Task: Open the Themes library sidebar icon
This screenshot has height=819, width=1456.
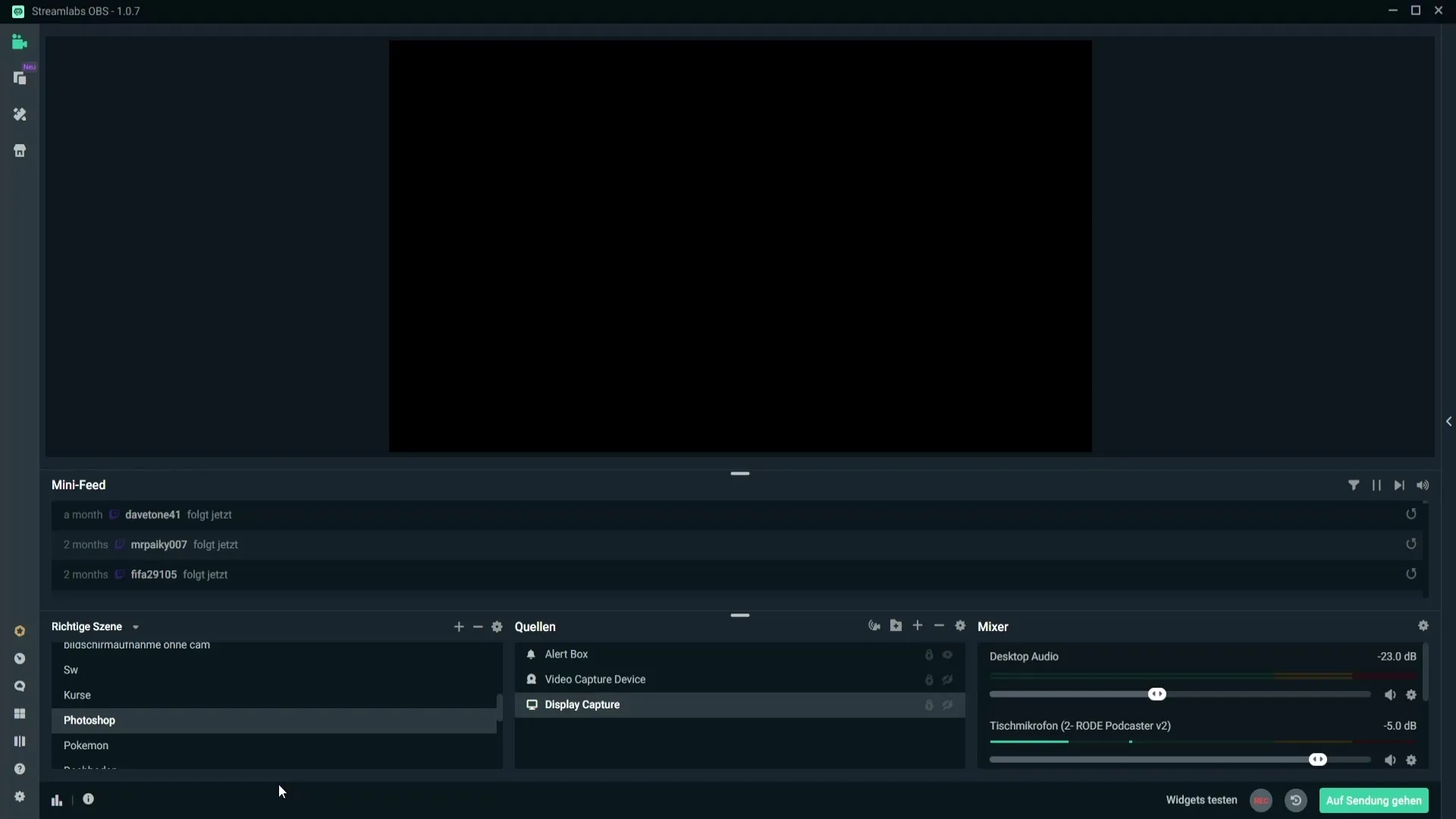Action: click(x=20, y=78)
